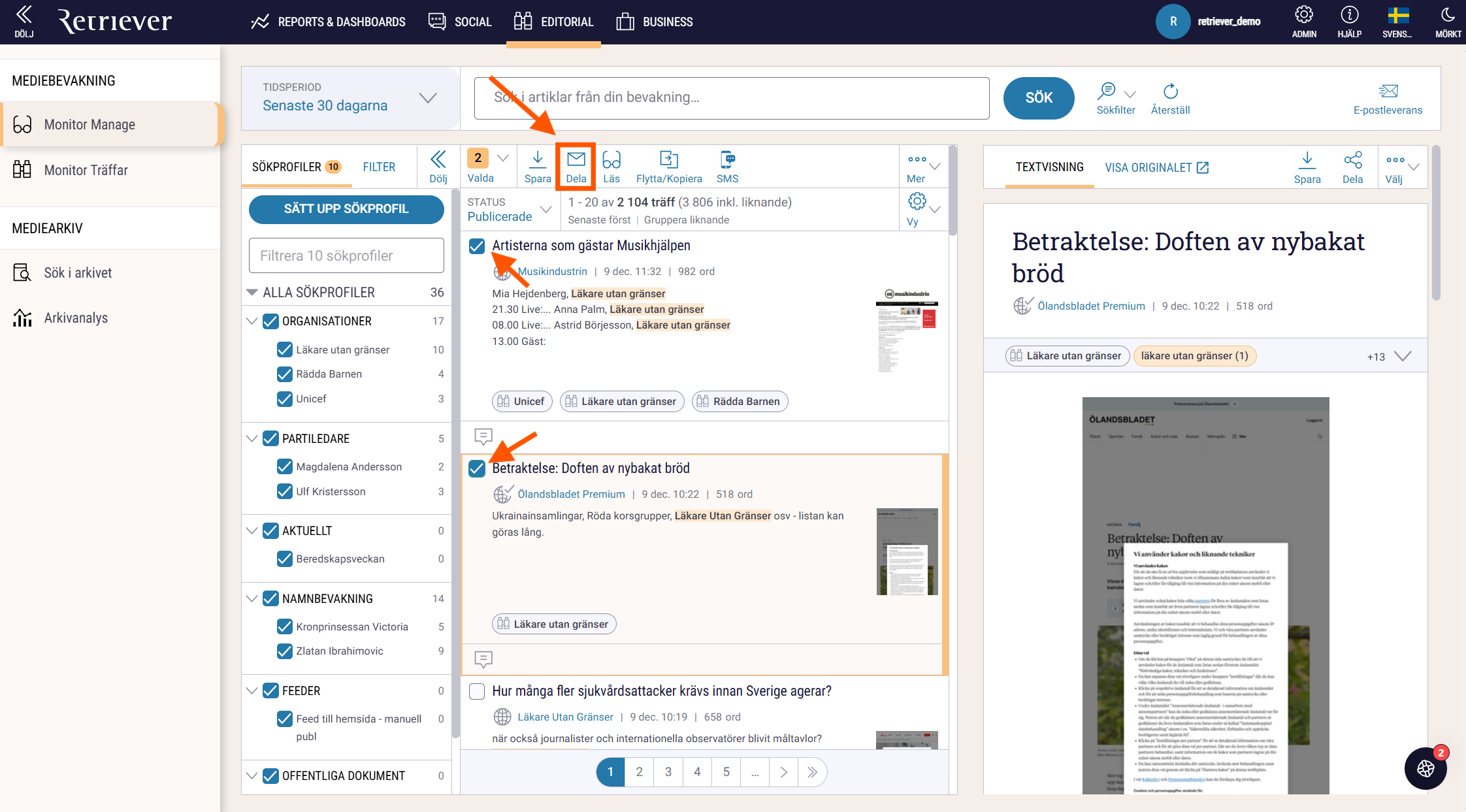The height and width of the screenshot is (812, 1466).
Task: Open Vy view settings gear
Action: pos(922,209)
